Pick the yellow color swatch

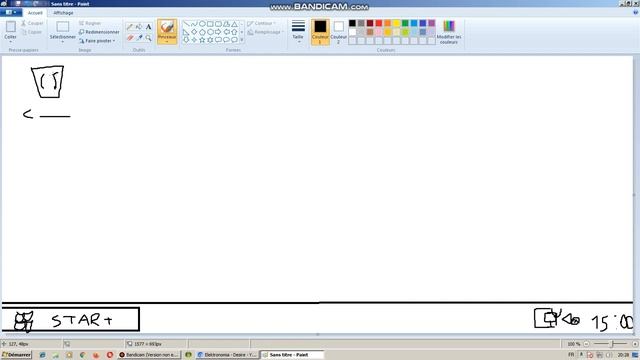tap(396, 23)
